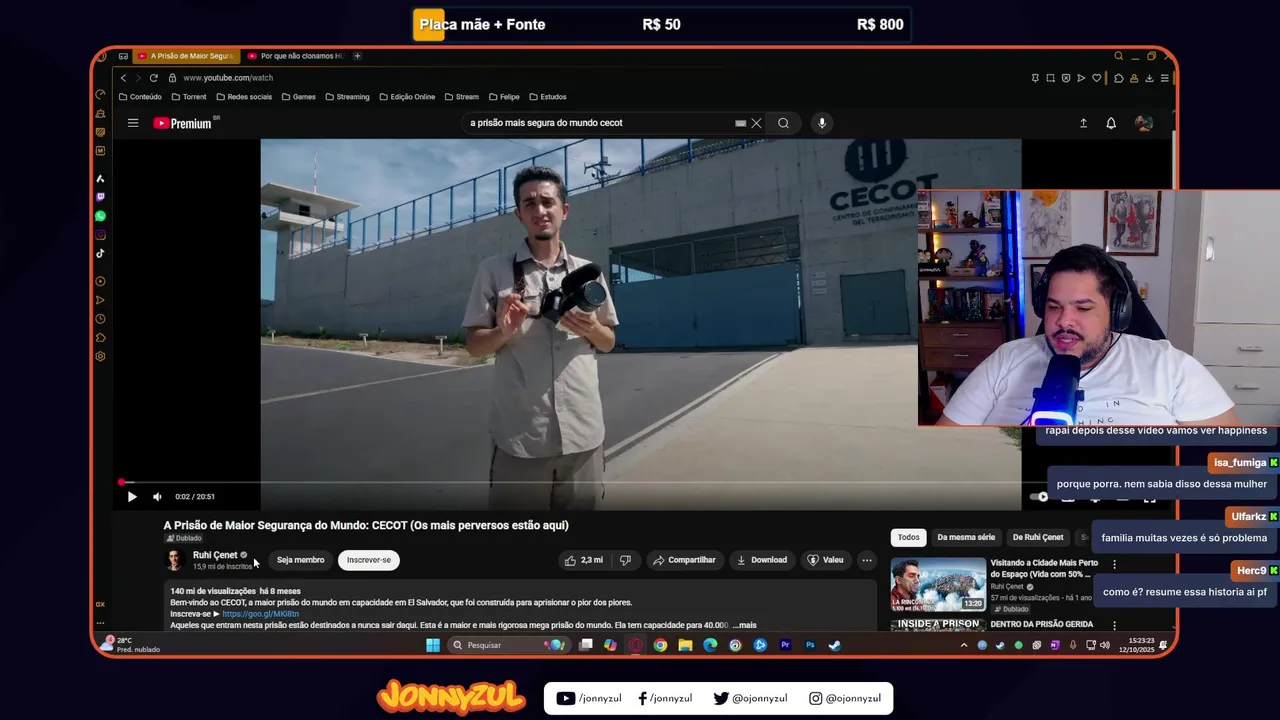This screenshot has height=720, width=1280.
Task: Open the sidebar settings gear icon
Action: pyautogui.click(x=100, y=357)
